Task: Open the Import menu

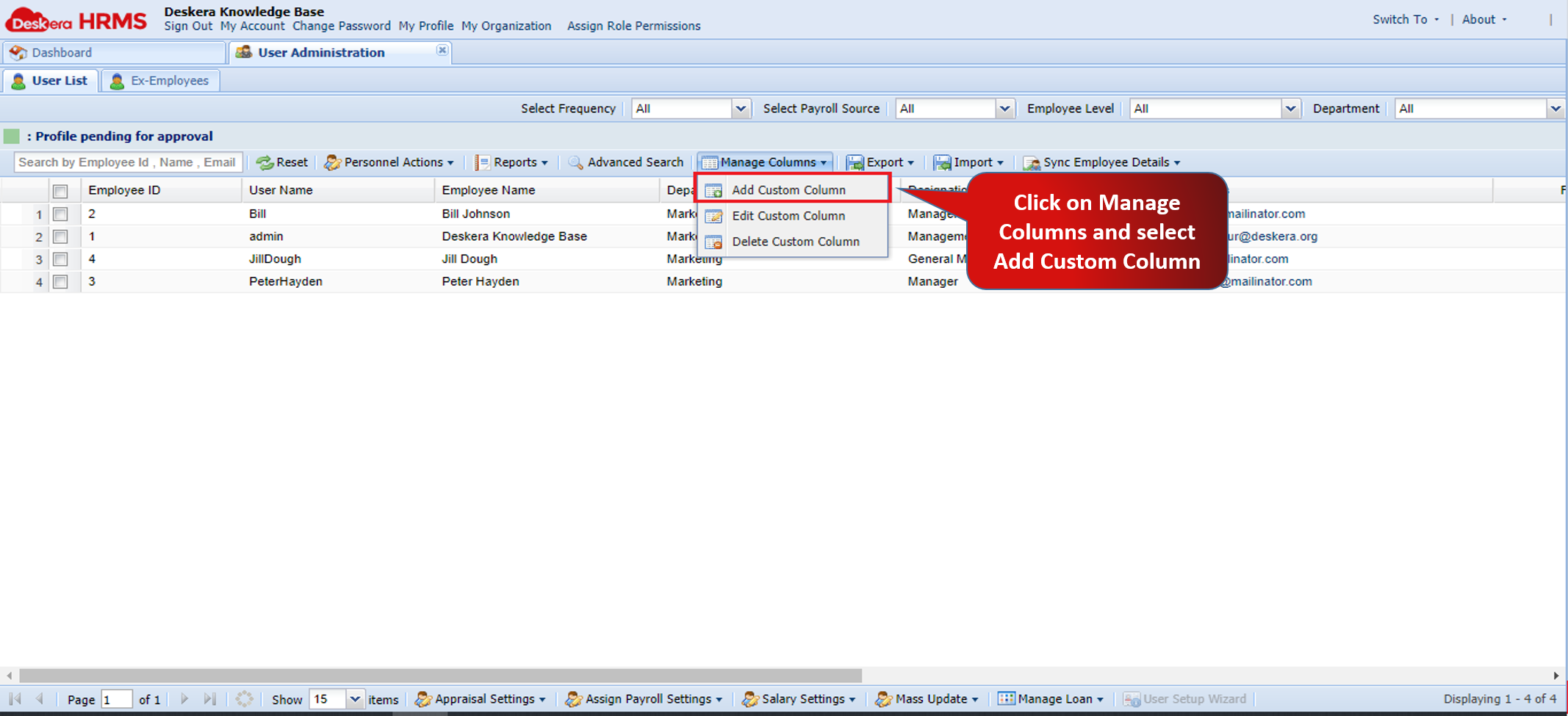Action: tap(968, 162)
